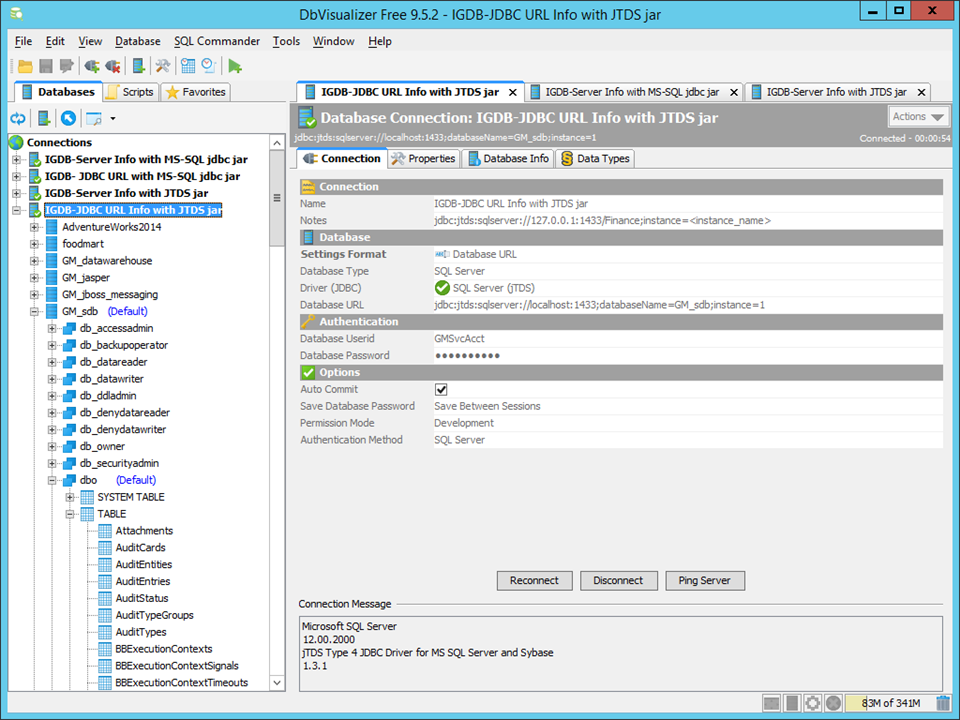Toggle the Auto Commit checkbox
Image resolution: width=960 pixels, height=720 pixels.
pos(441,389)
